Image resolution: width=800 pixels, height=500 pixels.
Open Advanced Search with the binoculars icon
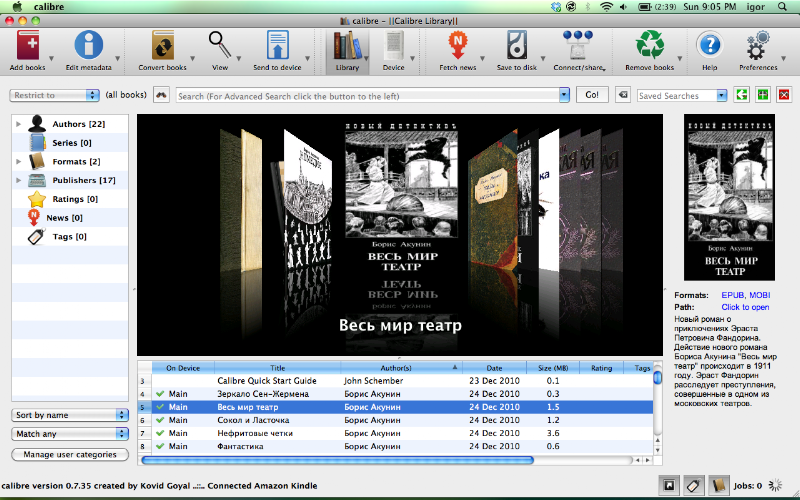coord(161,95)
